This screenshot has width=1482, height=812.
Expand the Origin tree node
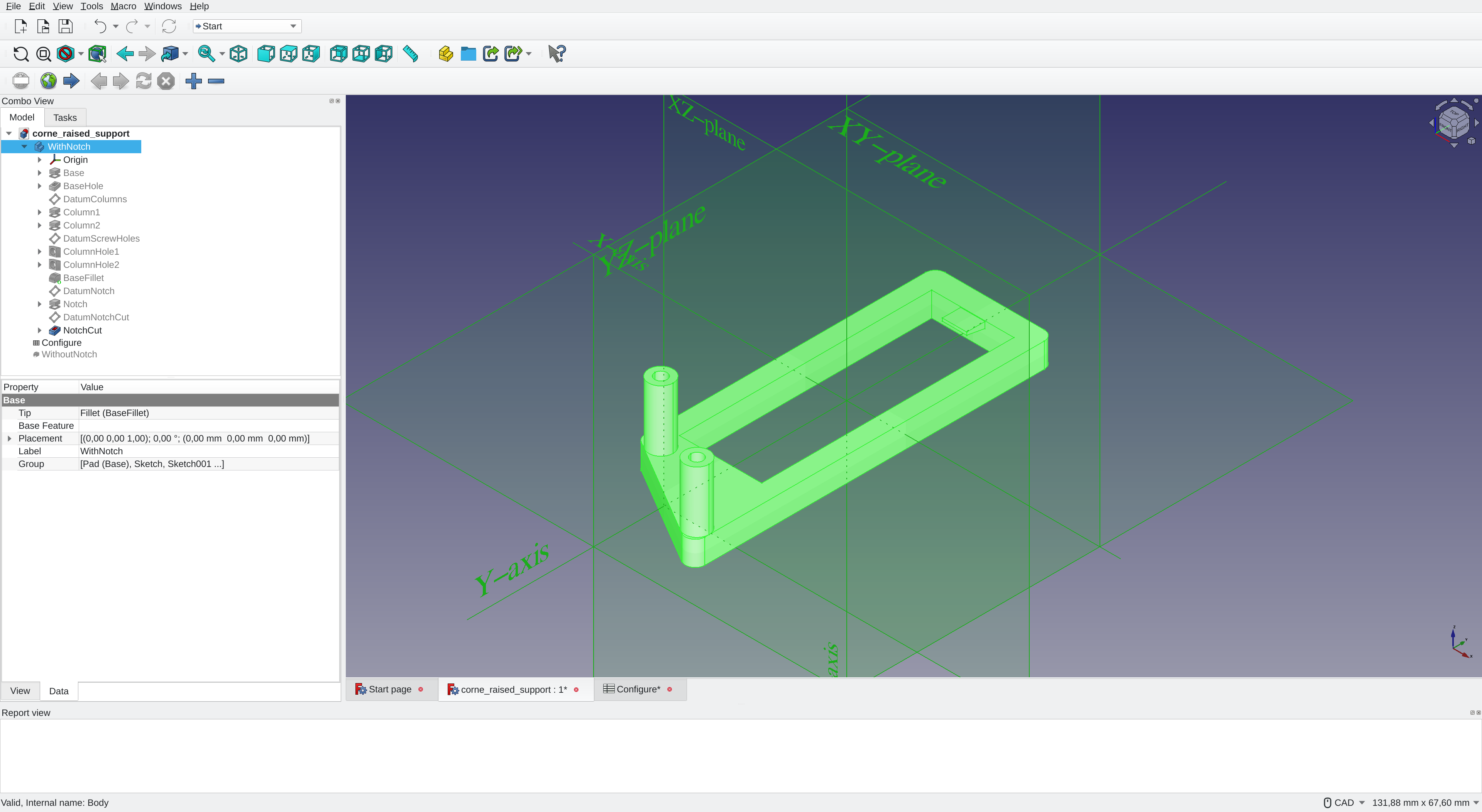click(x=40, y=160)
